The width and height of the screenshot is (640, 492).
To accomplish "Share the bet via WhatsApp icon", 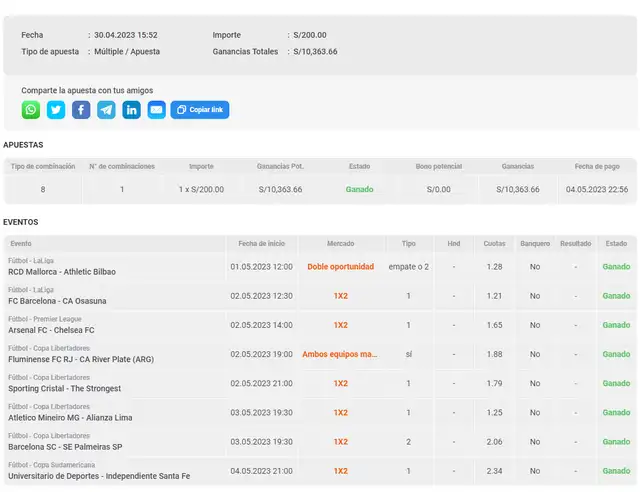I will [x=31, y=110].
